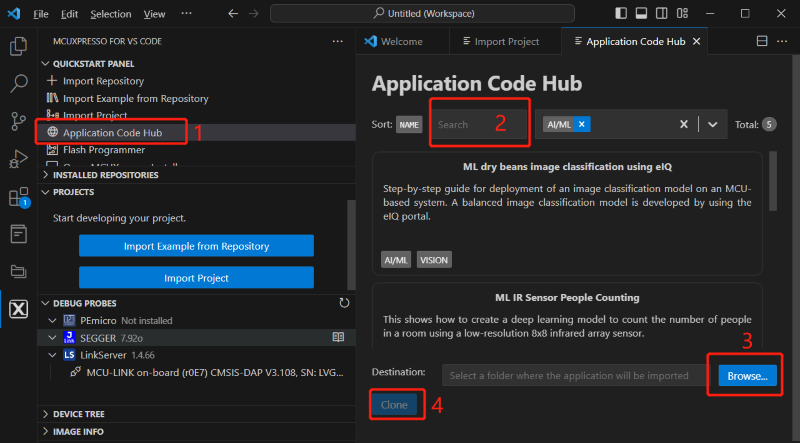The height and width of the screenshot is (443, 800).
Task: Click Import Example from Repository button
Action: pyautogui.click(x=196, y=246)
